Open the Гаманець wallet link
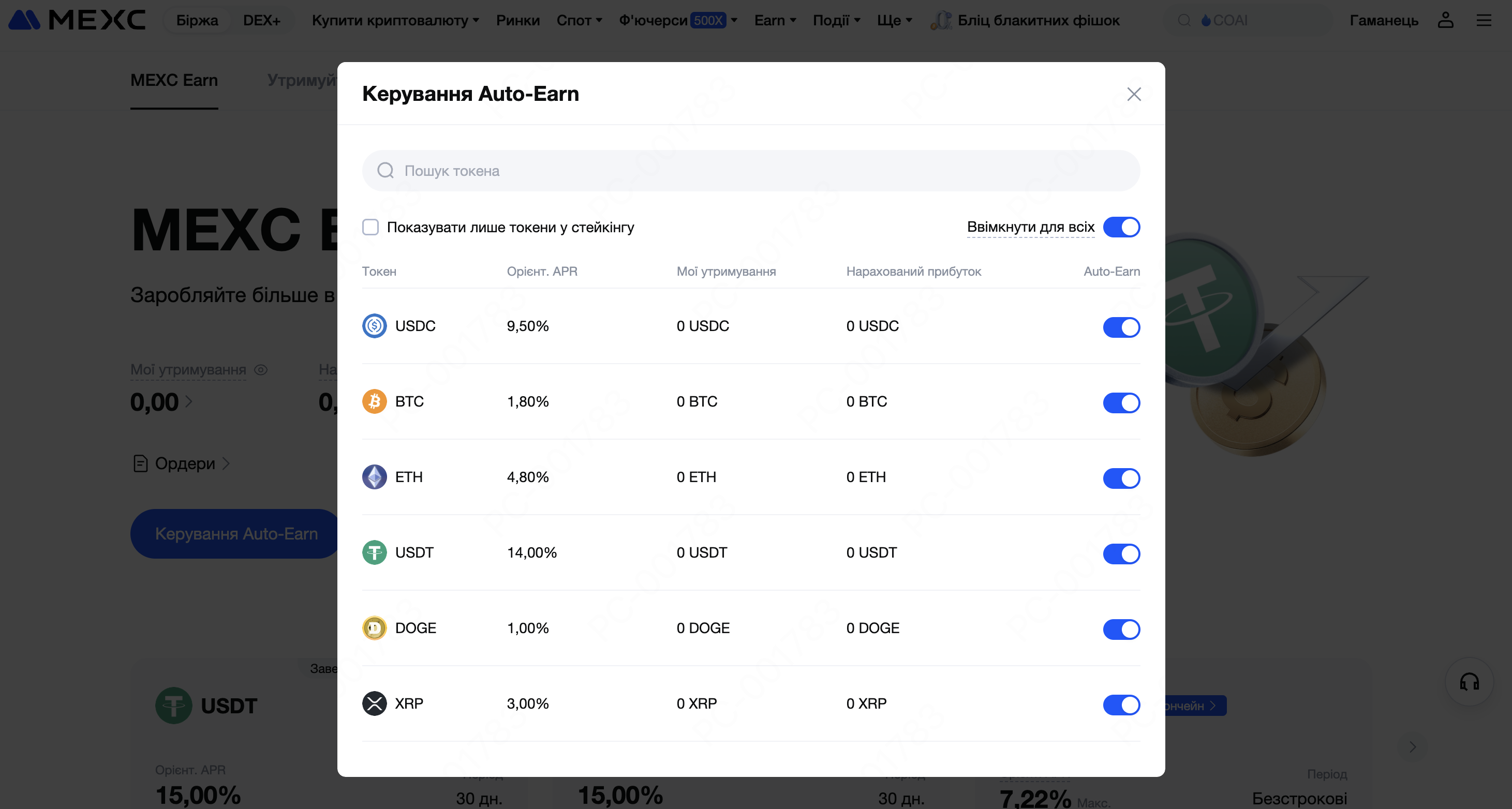This screenshot has height=809, width=1512. coord(1384,21)
